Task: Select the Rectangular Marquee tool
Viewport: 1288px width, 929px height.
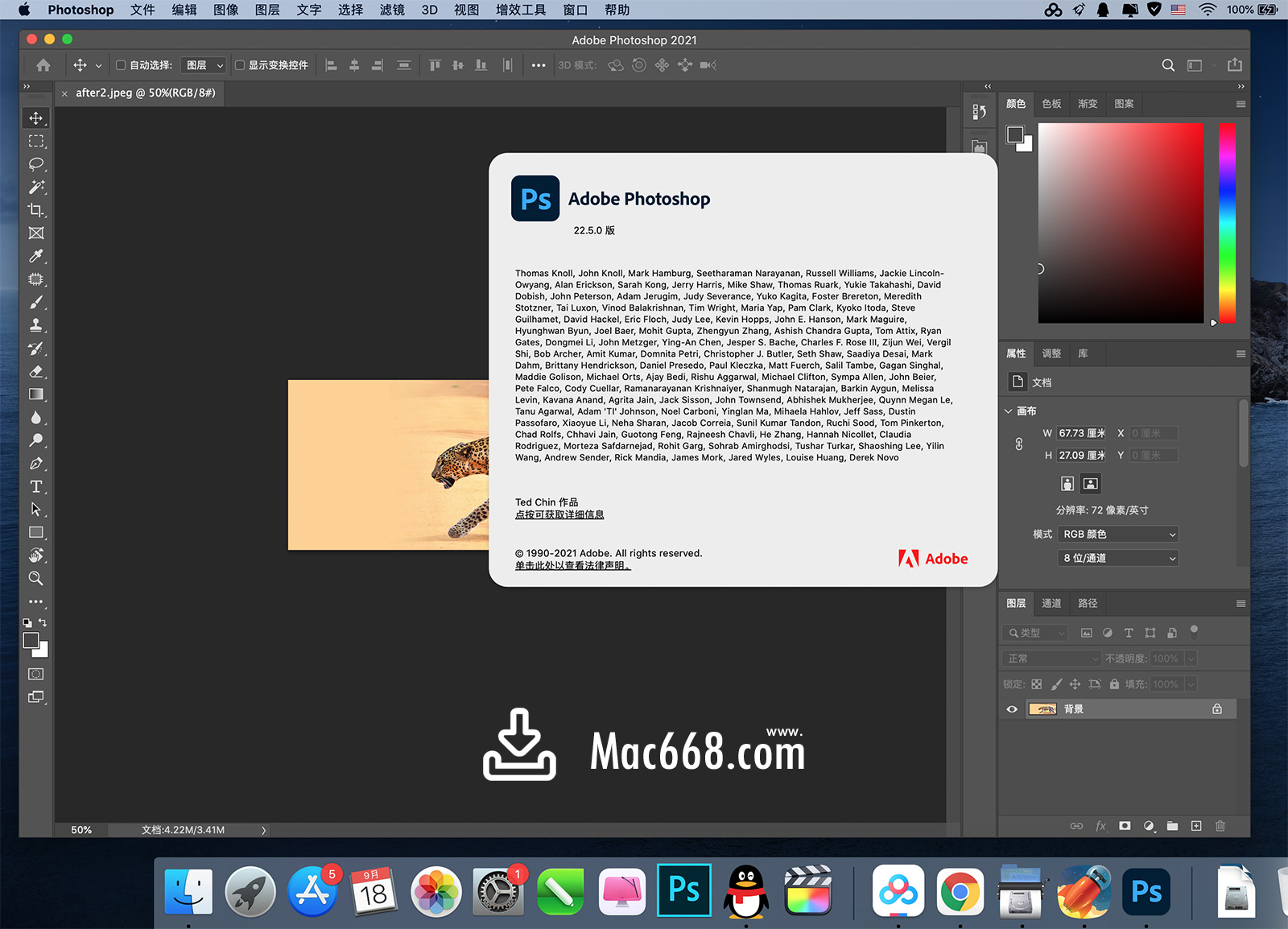Action: (36, 141)
